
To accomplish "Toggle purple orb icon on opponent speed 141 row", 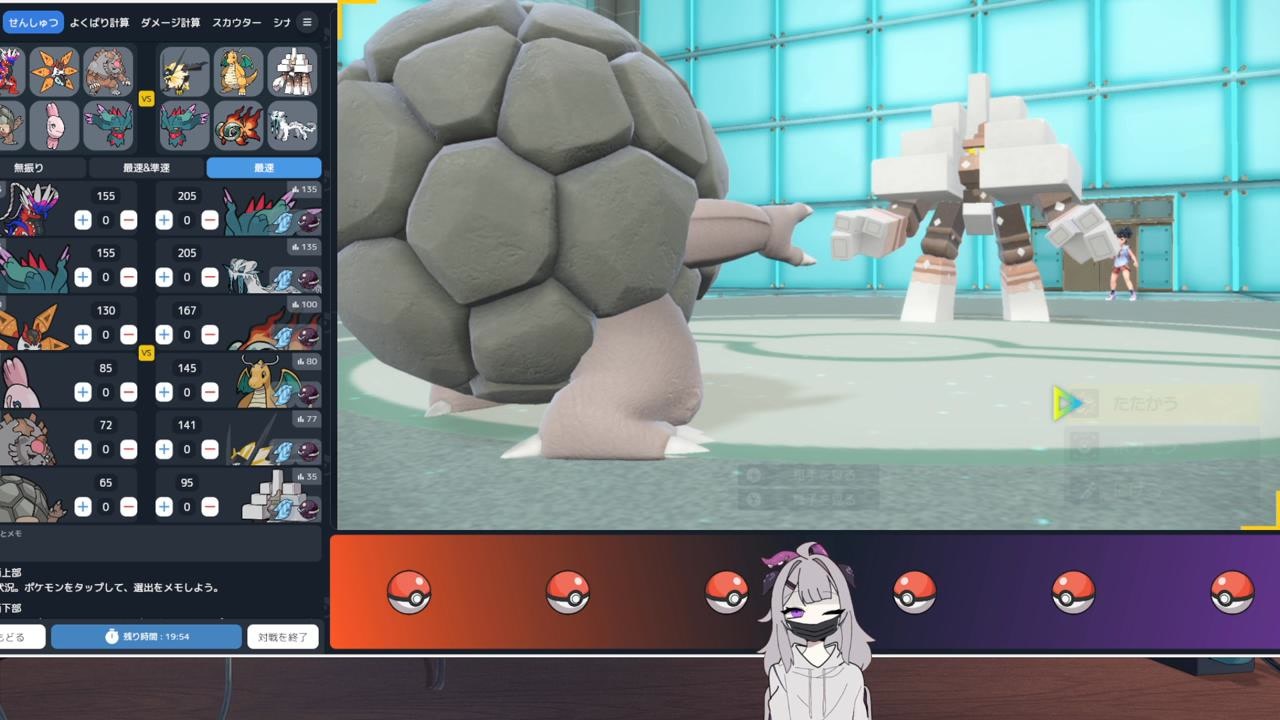I will point(309,452).
